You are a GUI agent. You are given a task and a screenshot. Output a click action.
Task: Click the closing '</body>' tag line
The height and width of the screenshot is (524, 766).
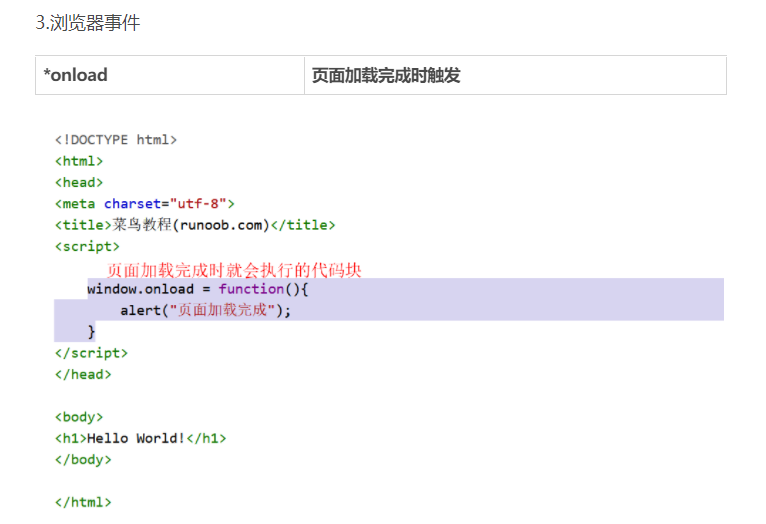(83, 460)
